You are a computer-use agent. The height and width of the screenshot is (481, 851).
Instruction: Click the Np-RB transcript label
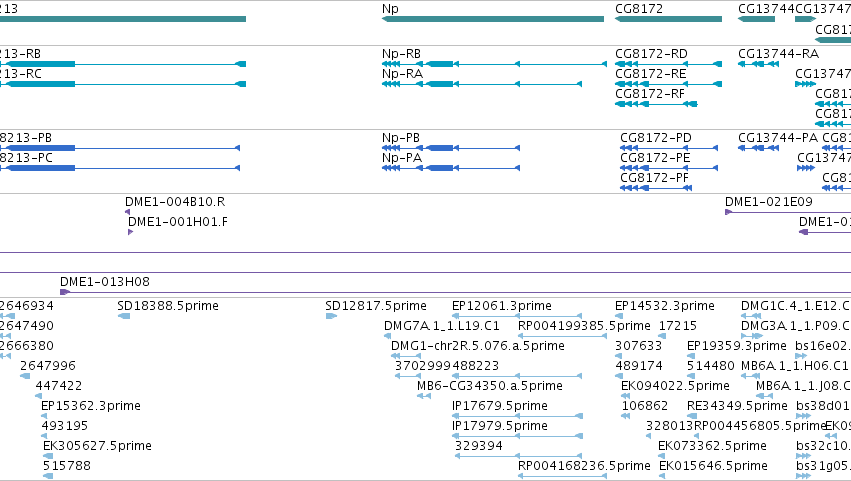402,54
